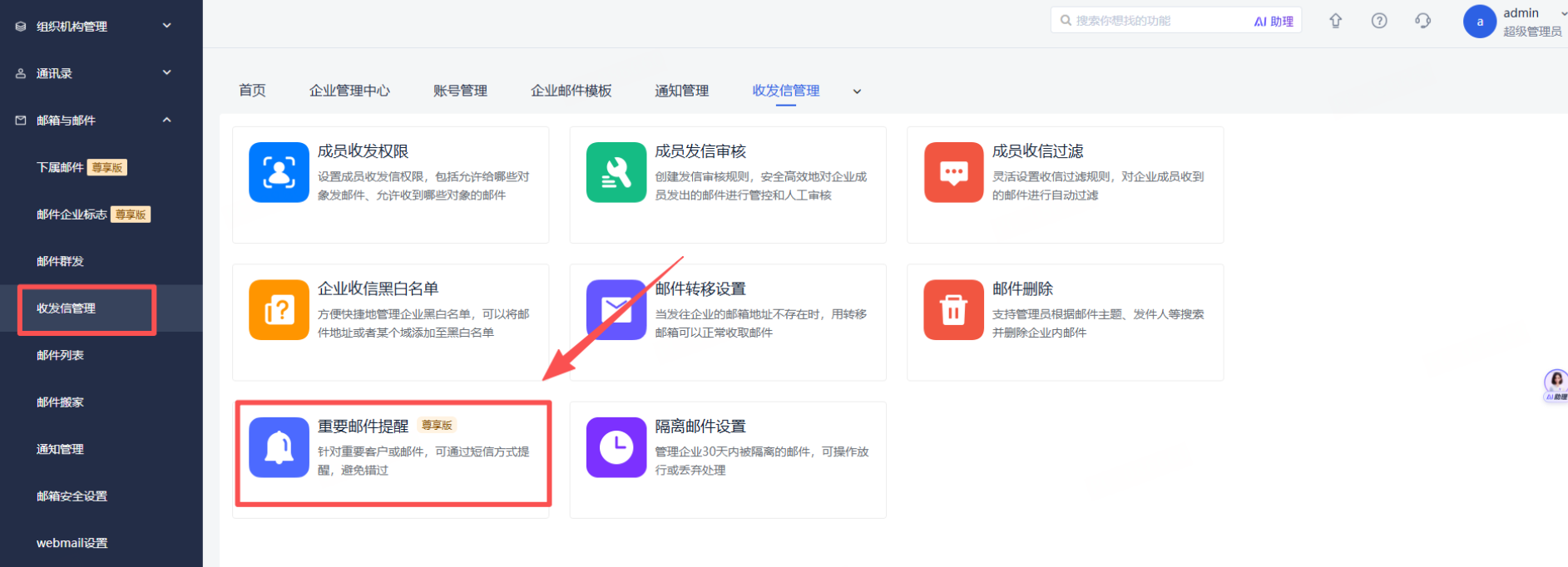The height and width of the screenshot is (567, 1568).
Task: Click the 成员发信审核 green wrench icon
Action: (x=616, y=172)
